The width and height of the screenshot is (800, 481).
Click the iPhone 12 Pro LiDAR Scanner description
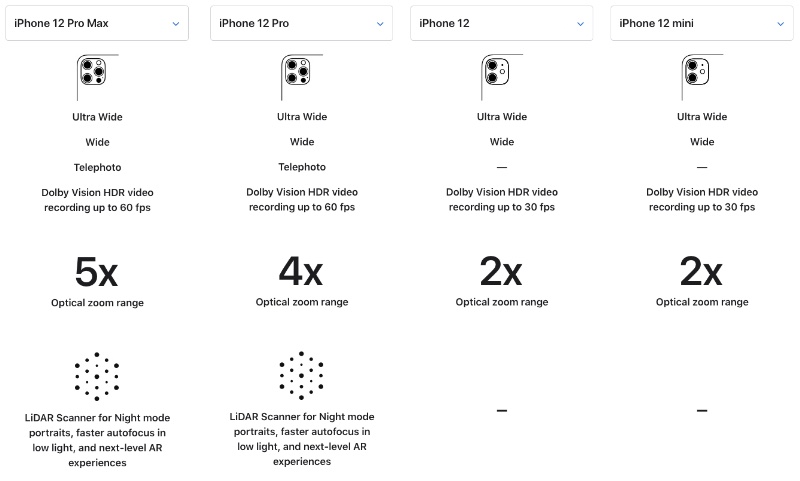coord(301,439)
